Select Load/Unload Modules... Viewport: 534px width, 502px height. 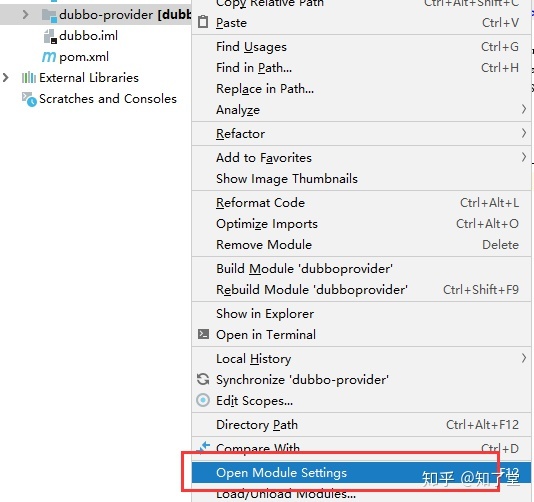tap(361, 493)
